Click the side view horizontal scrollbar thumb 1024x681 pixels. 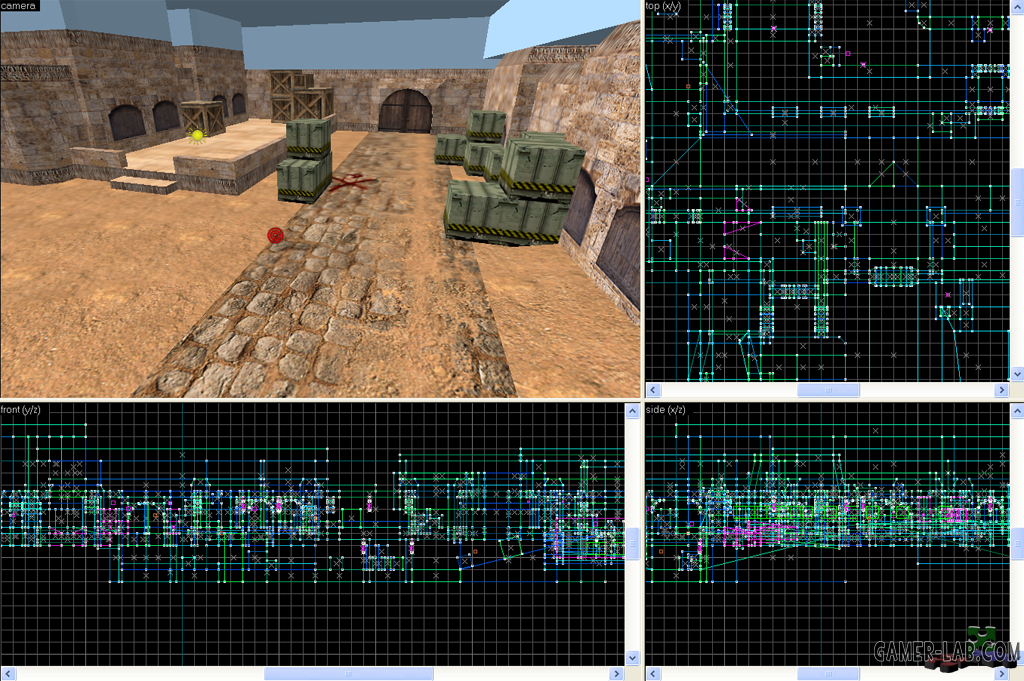pos(828,674)
